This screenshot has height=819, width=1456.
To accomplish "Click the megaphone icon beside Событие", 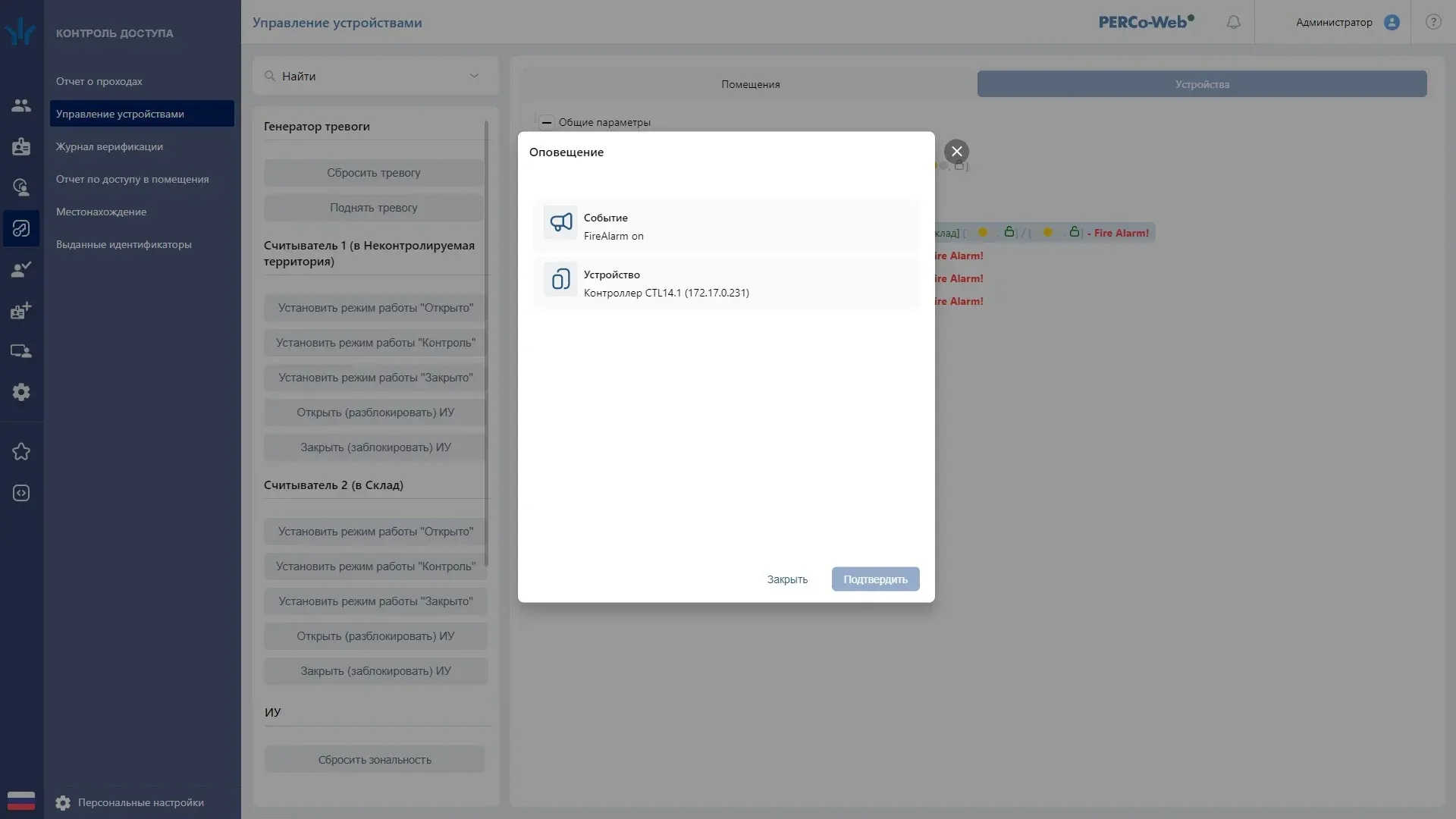I will pyautogui.click(x=560, y=222).
